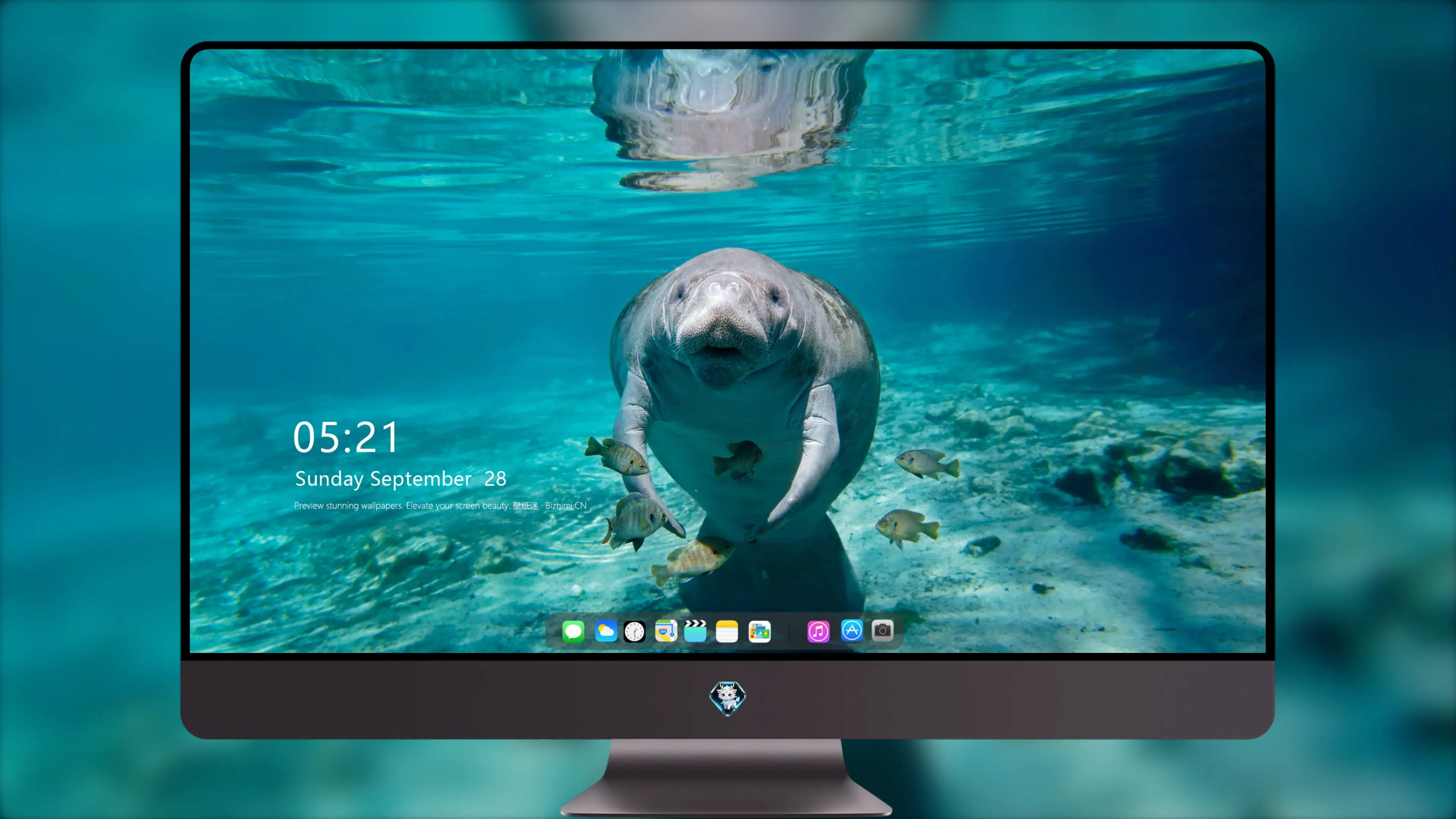The height and width of the screenshot is (819, 1456).
Task: Open the Clock app in dock
Action: [634, 631]
